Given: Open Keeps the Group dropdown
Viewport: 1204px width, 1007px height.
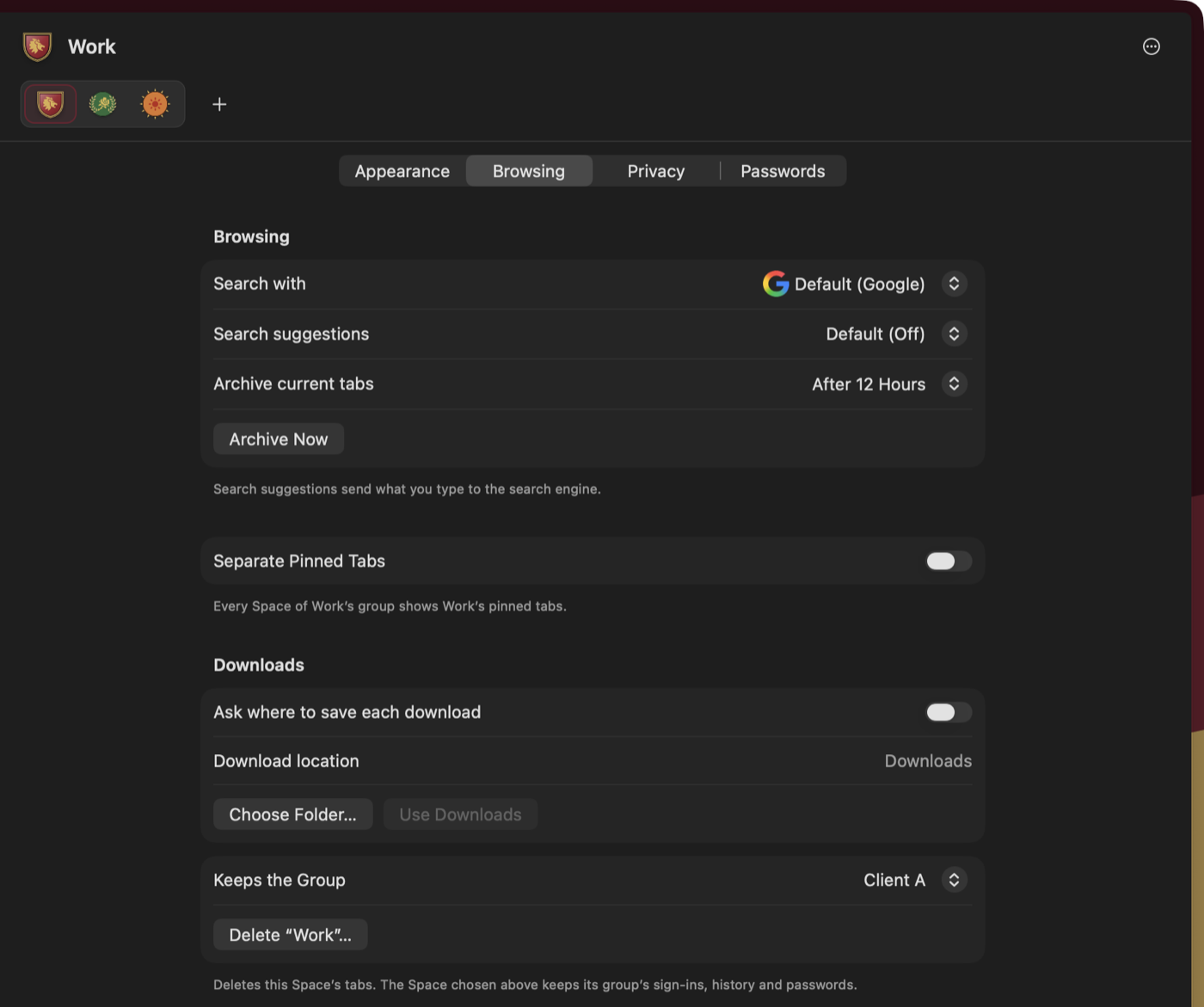Looking at the screenshot, I should pyautogui.click(x=954, y=880).
